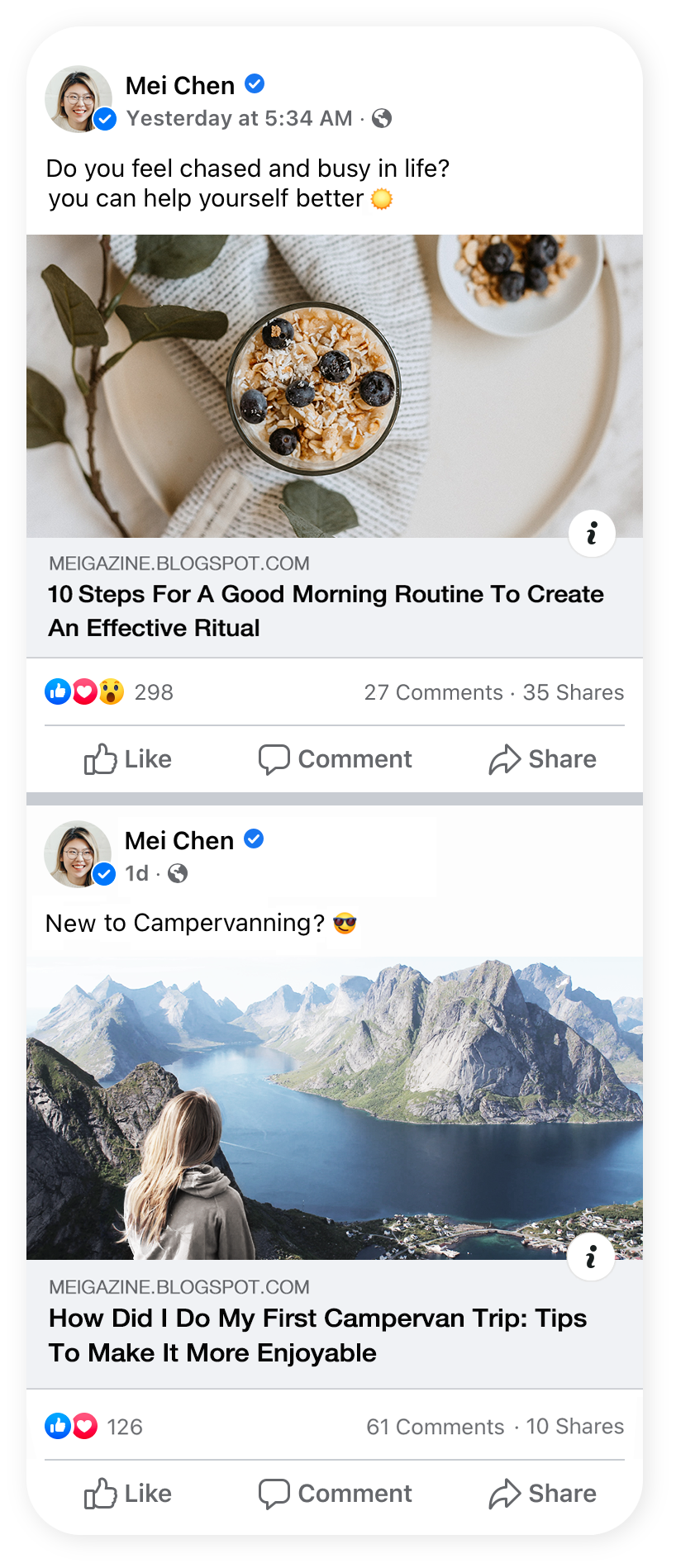Image resolution: width=676 pixels, height=1568 pixels.
Task: View the 27 Comments on first post
Action: tap(433, 692)
